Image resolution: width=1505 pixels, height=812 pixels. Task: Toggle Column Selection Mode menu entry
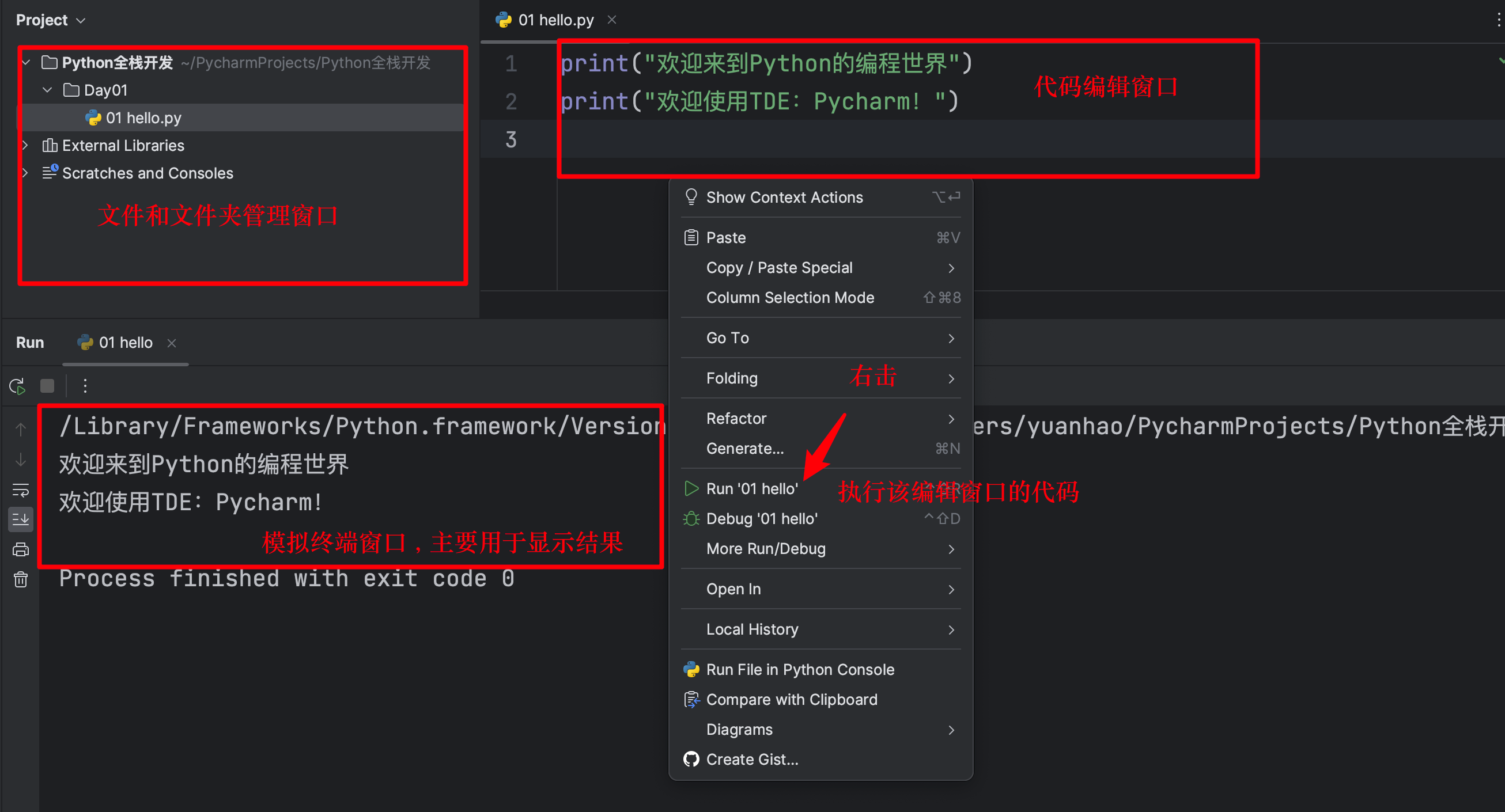point(790,298)
